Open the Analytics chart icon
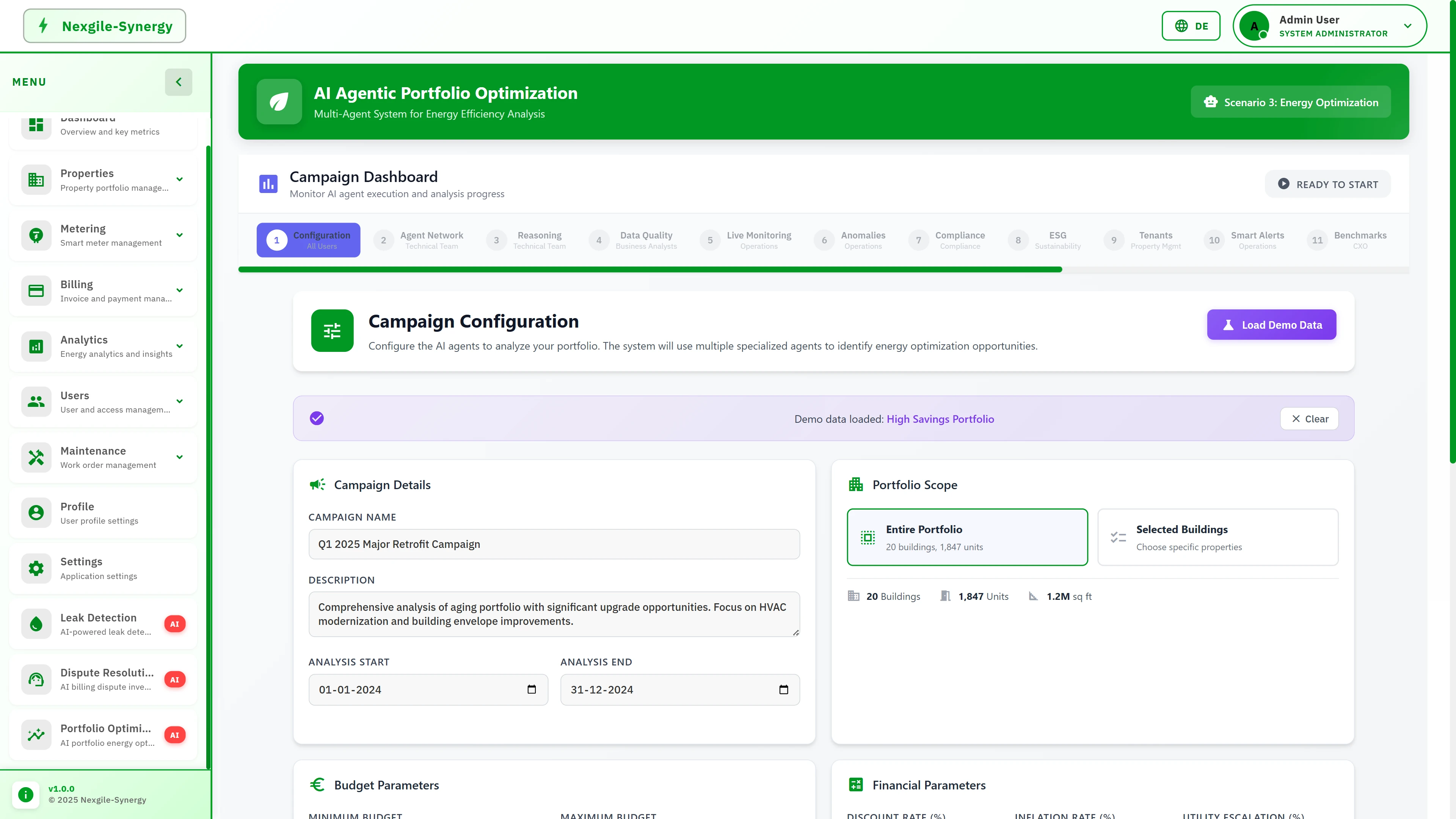 (x=36, y=346)
